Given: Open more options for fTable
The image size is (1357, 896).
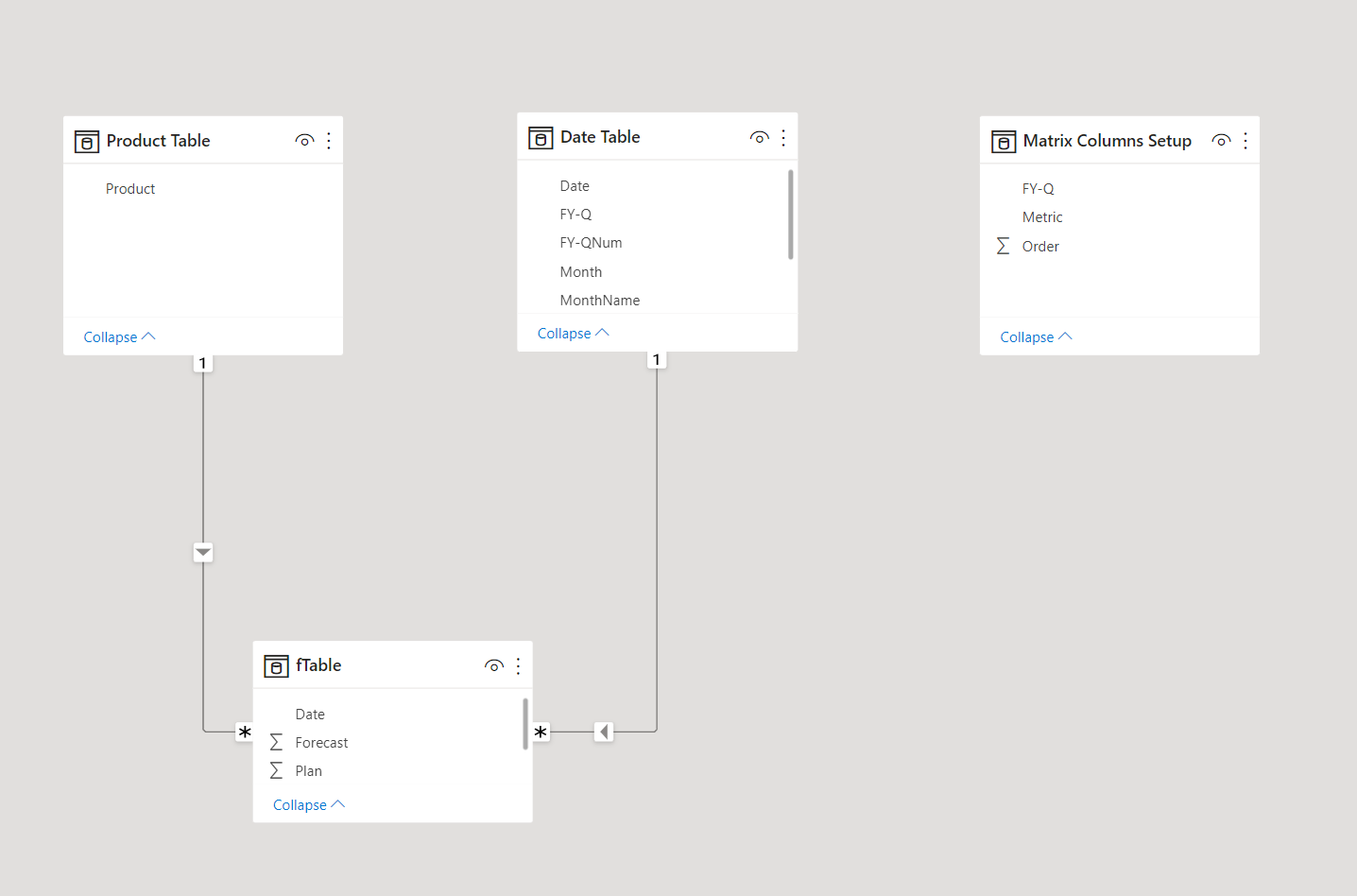Looking at the screenshot, I should click(518, 666).
